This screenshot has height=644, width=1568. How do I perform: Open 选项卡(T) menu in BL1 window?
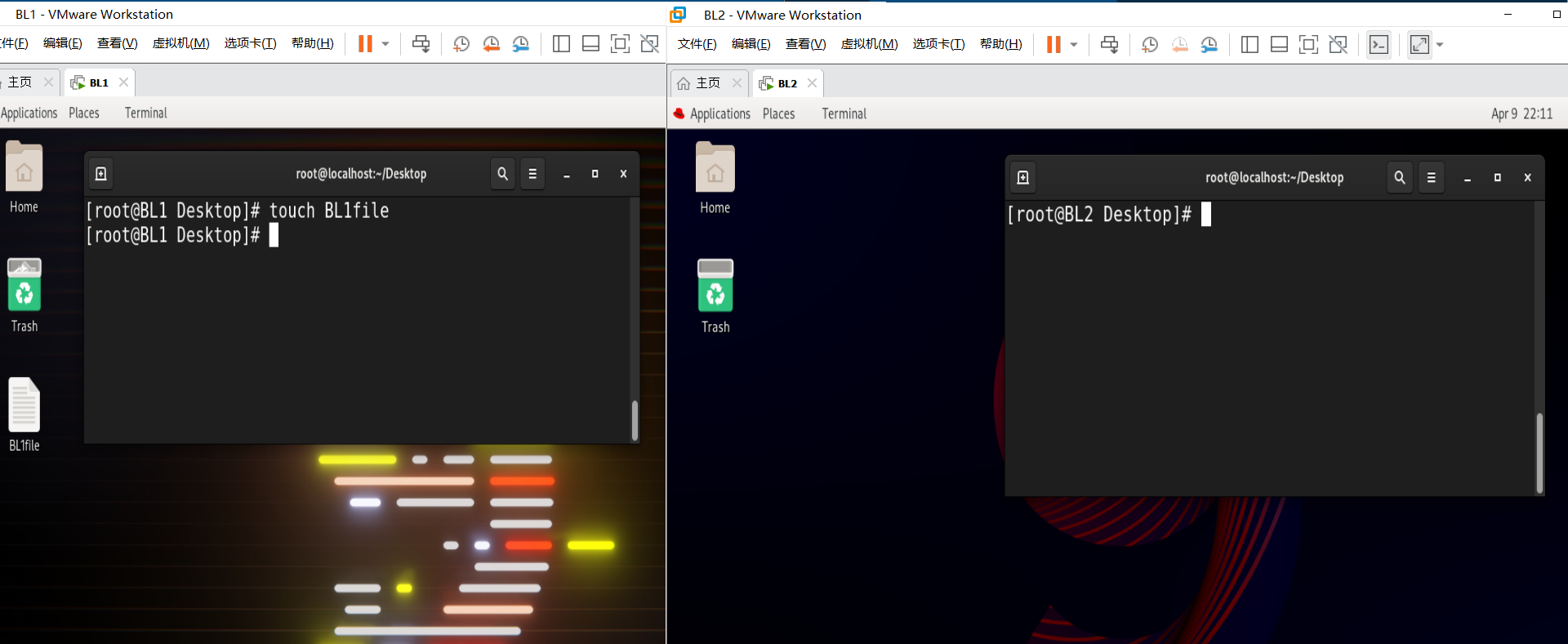tap(250, 43)
